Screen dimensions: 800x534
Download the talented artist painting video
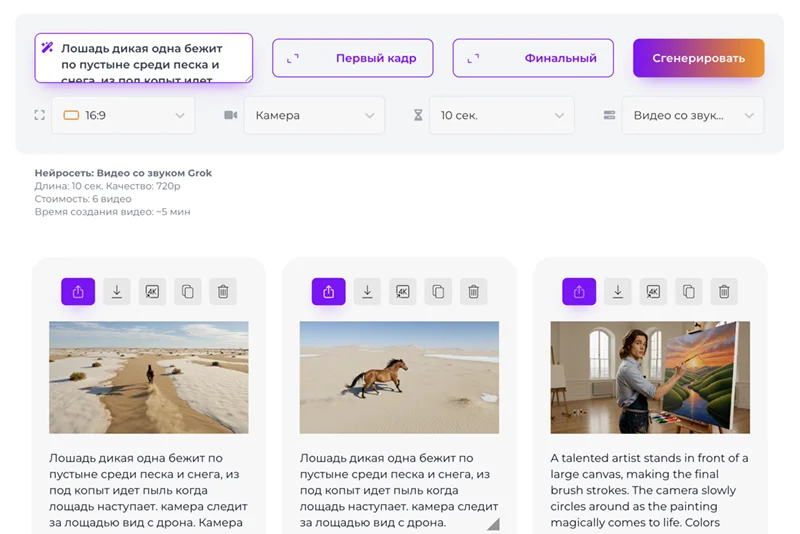[x=618, y=292]
